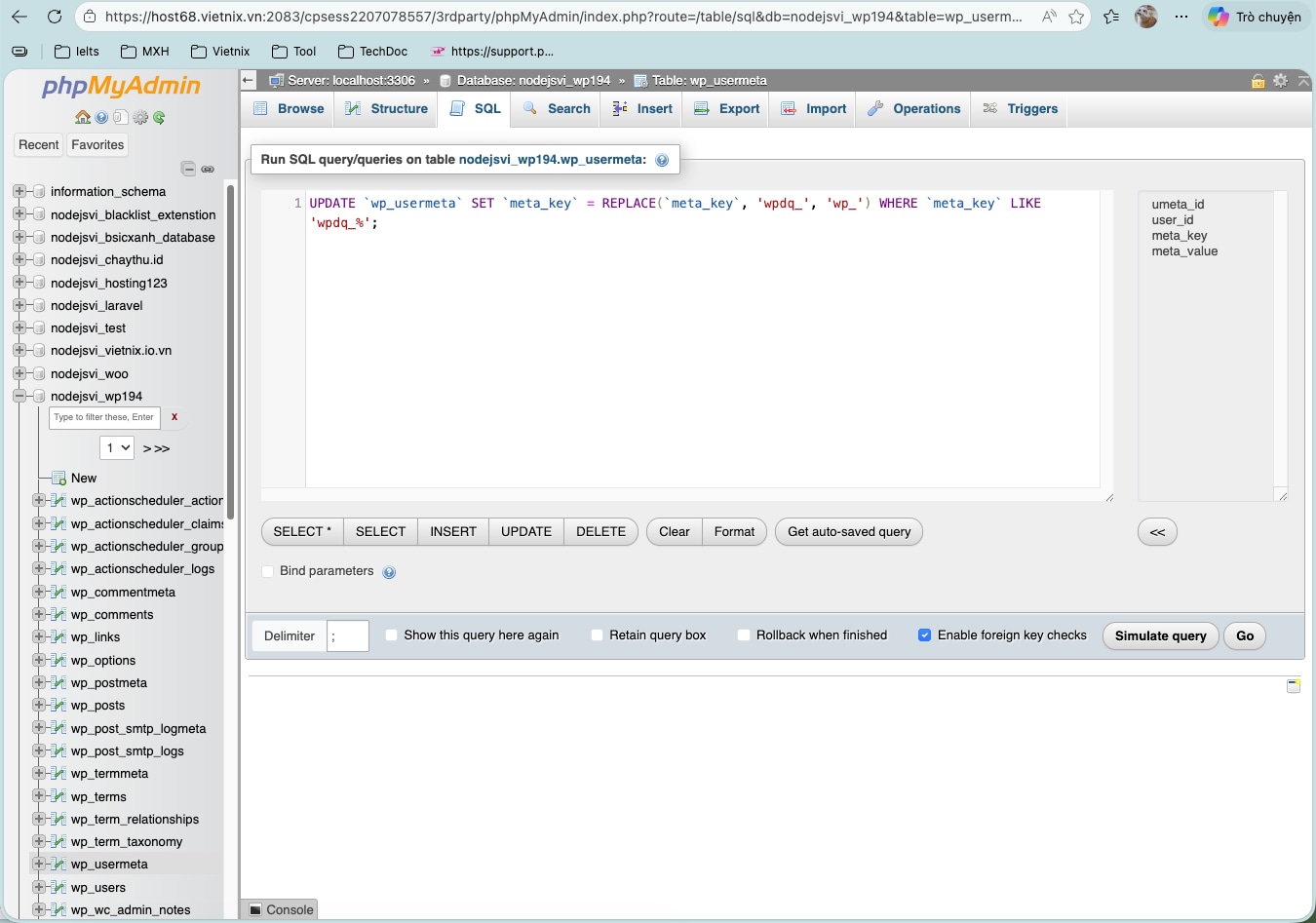The width and height of the screenshot is (1316, 923).
Task: Open the settings gear below the logo
Action: 139,116
